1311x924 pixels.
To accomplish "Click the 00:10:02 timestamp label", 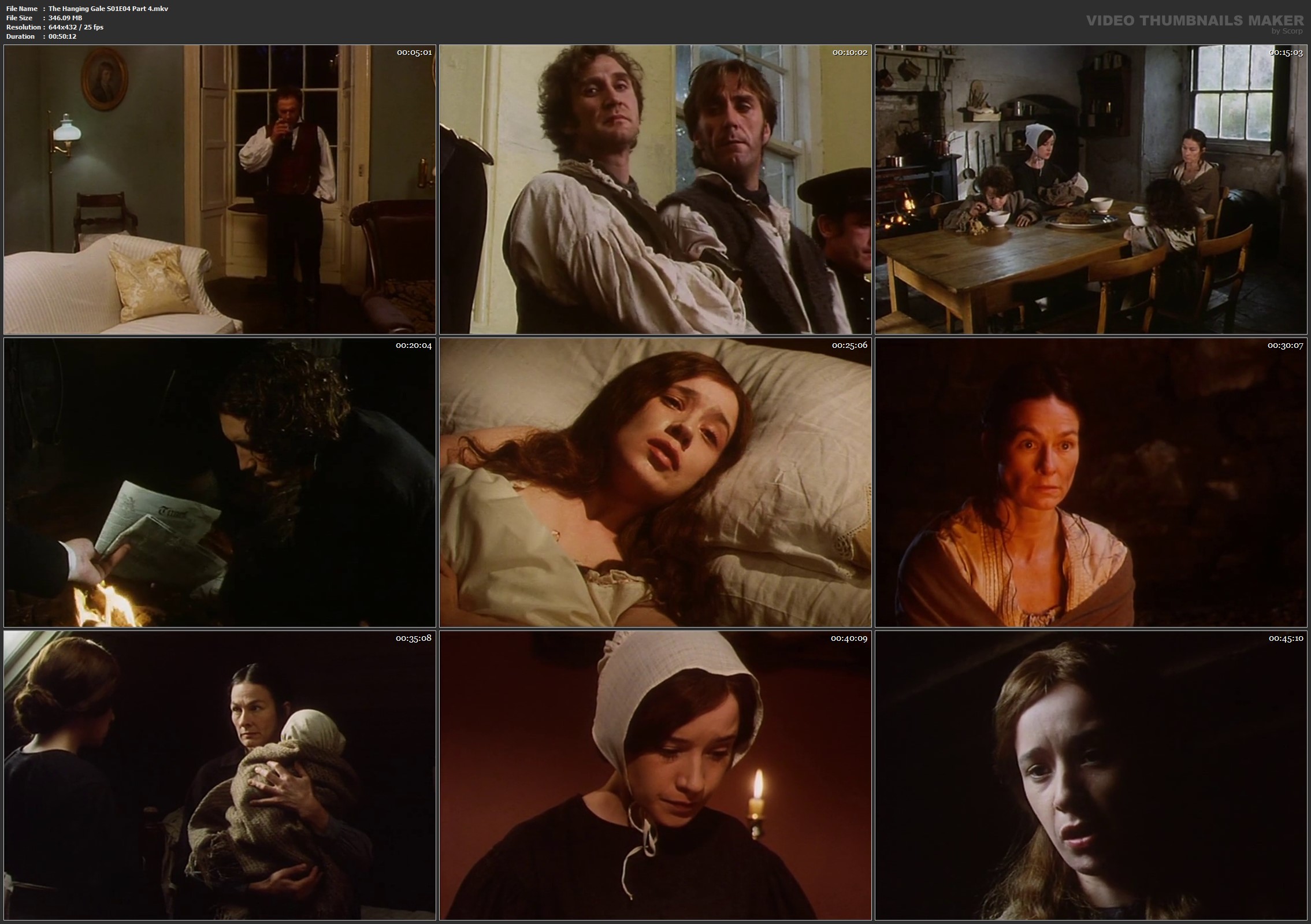I will [x=849, y=53].
